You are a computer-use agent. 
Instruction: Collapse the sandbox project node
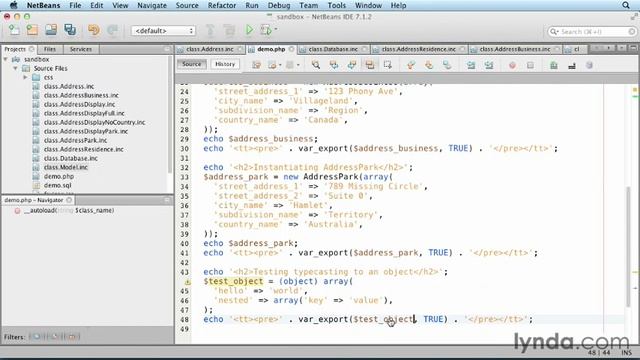[6, 60]
